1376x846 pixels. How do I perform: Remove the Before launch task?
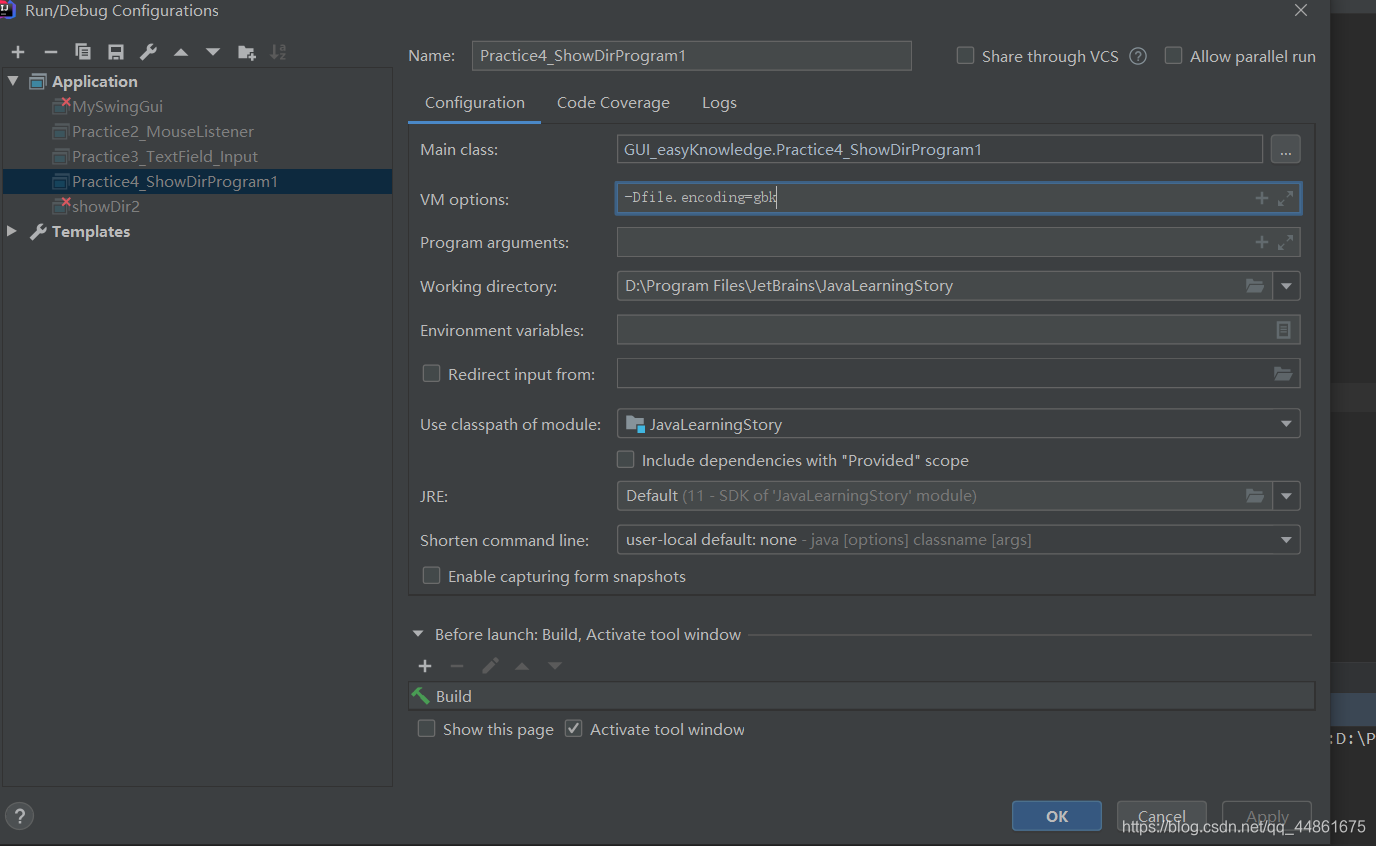(x=457, y=666)
